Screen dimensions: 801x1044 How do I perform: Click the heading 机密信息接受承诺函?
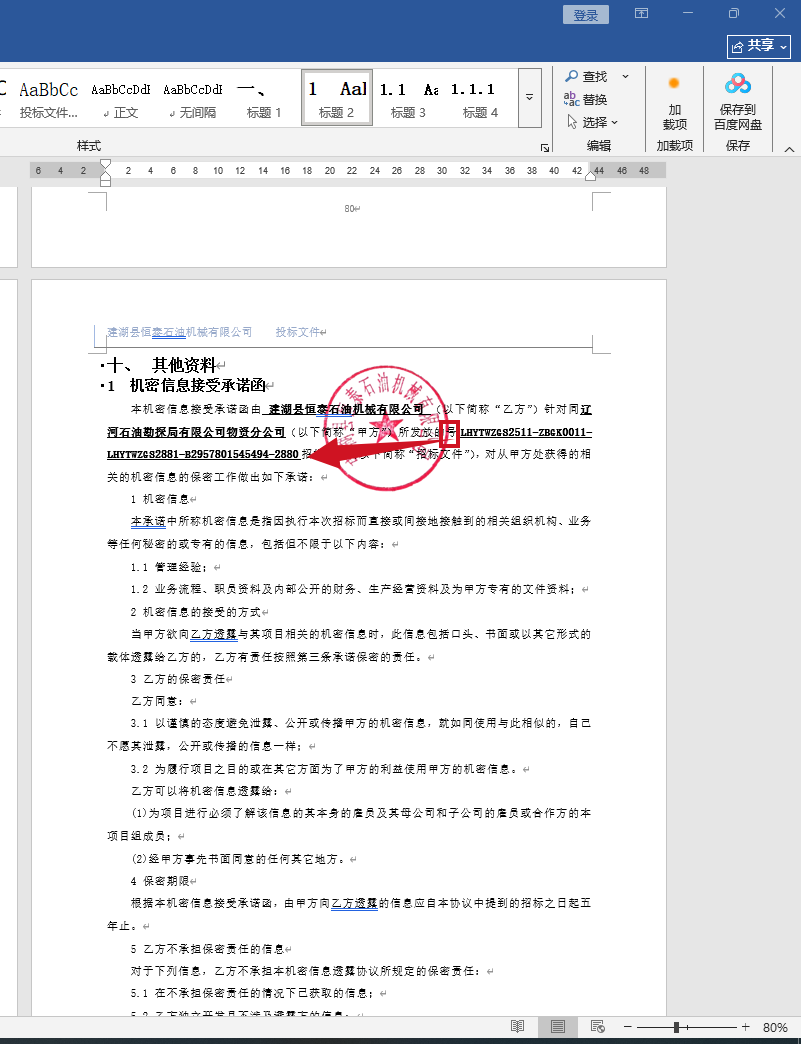click(x=198, y=386)
